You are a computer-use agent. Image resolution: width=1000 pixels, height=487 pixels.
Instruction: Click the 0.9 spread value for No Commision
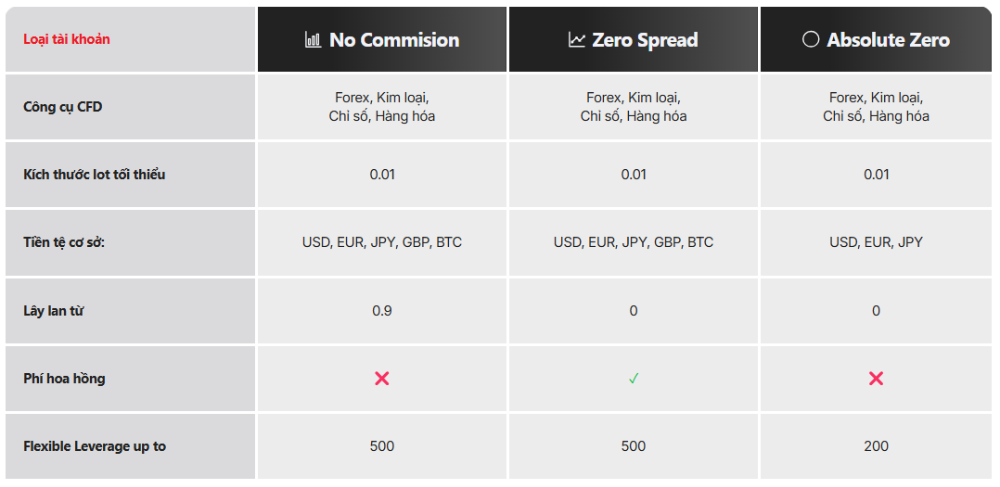(x=382, y=311)
